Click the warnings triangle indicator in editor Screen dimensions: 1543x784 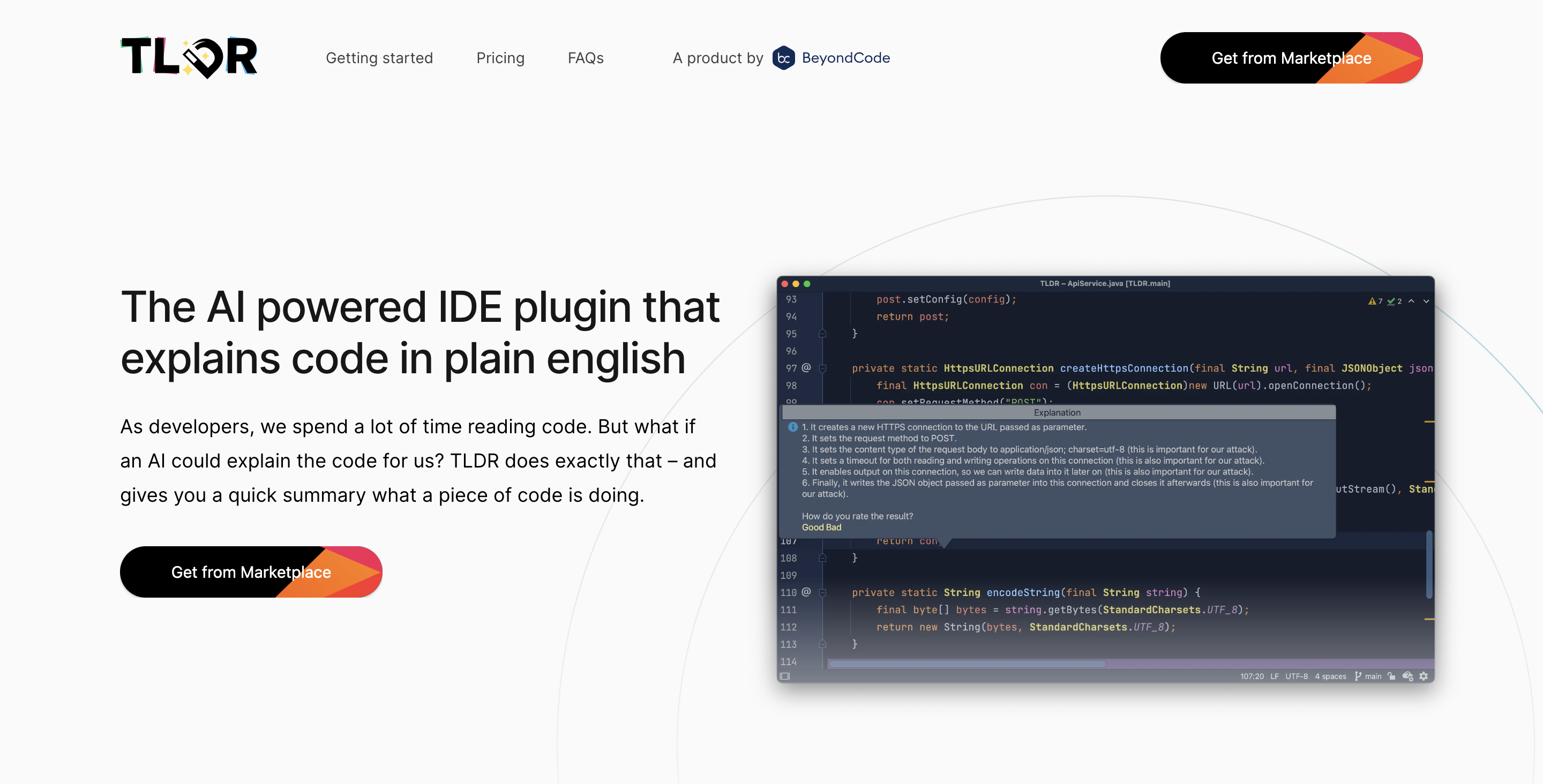pos(1372,301)
